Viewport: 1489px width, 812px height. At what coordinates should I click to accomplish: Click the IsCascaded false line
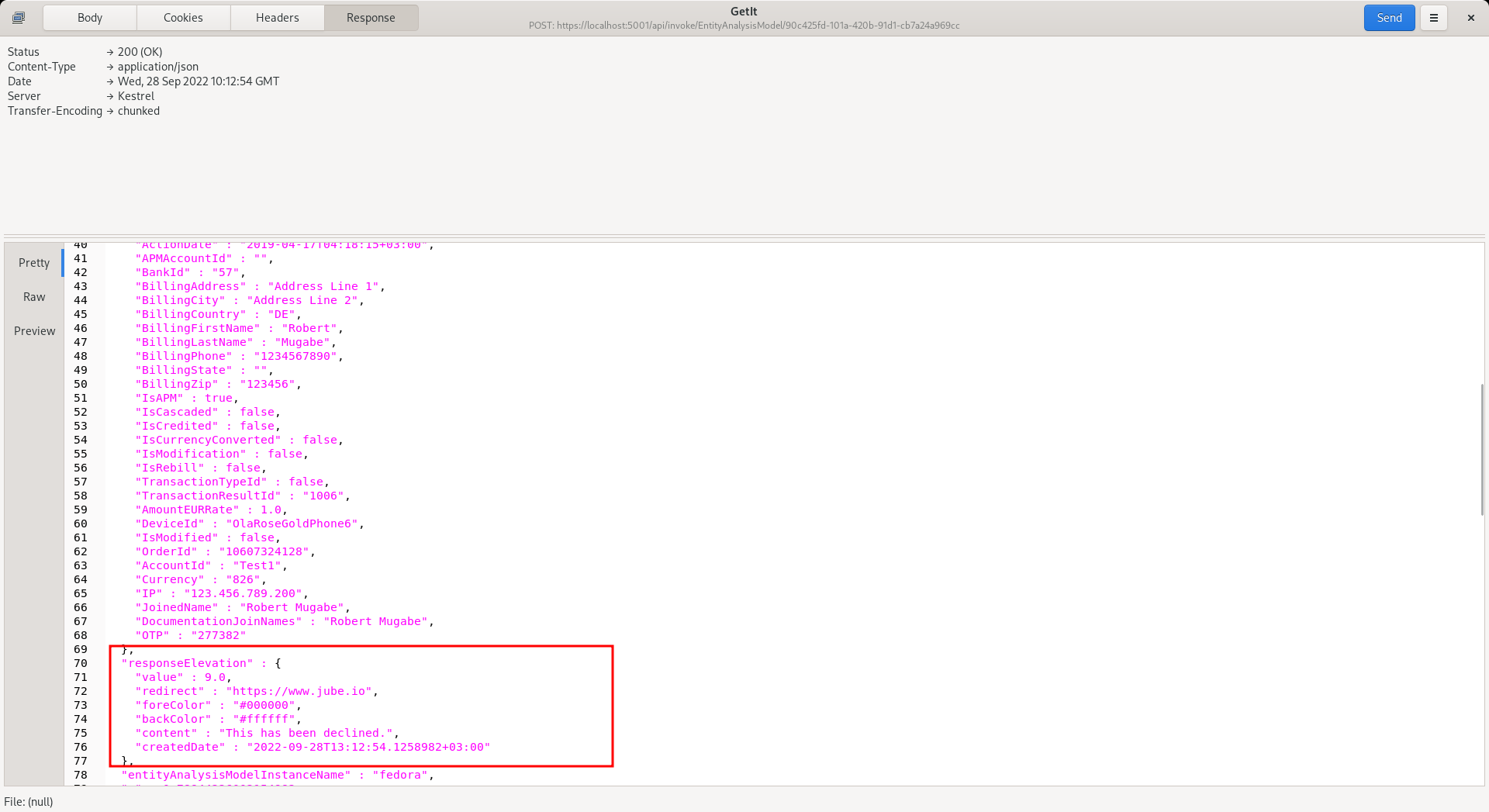[208, 412]
